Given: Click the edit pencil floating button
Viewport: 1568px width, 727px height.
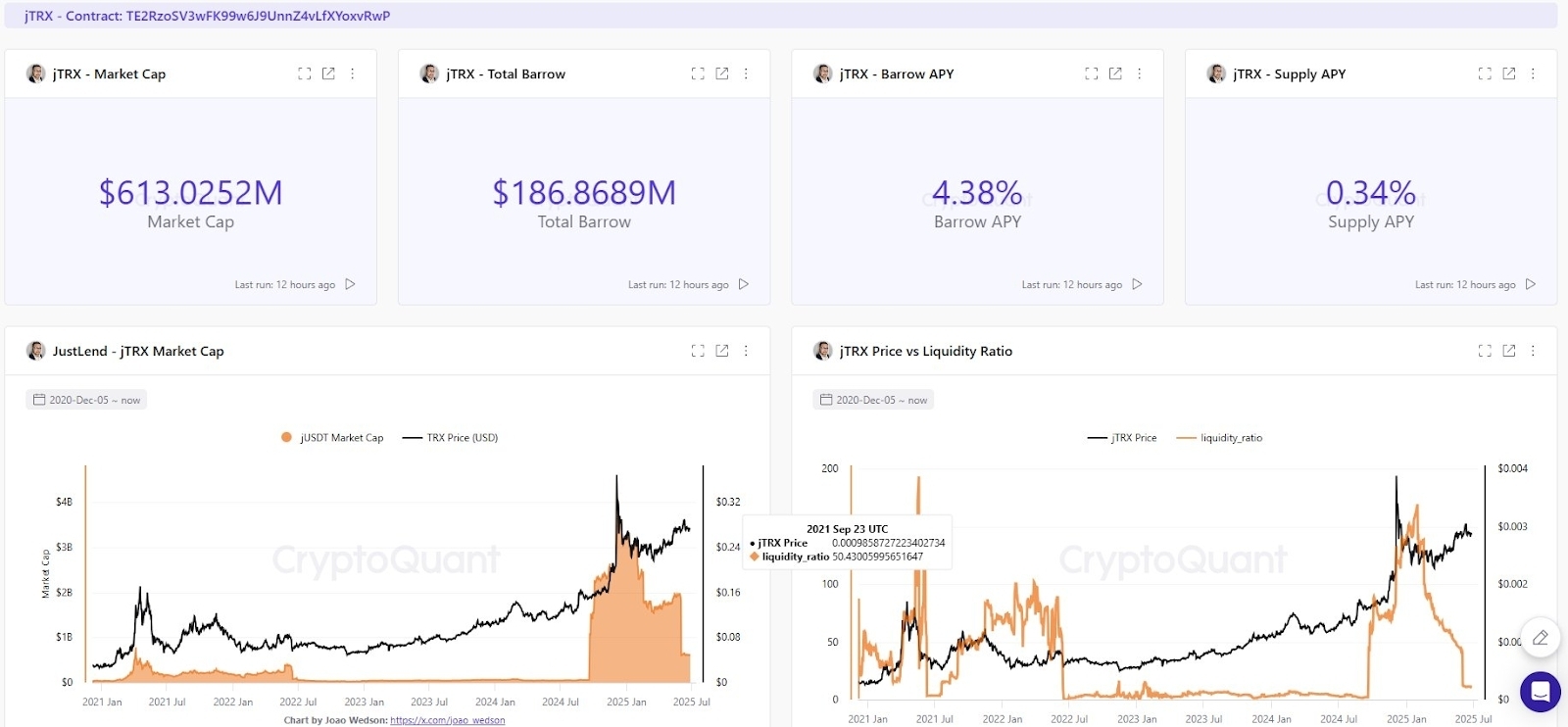Looking at the screenshot, I should (1540, 638).
